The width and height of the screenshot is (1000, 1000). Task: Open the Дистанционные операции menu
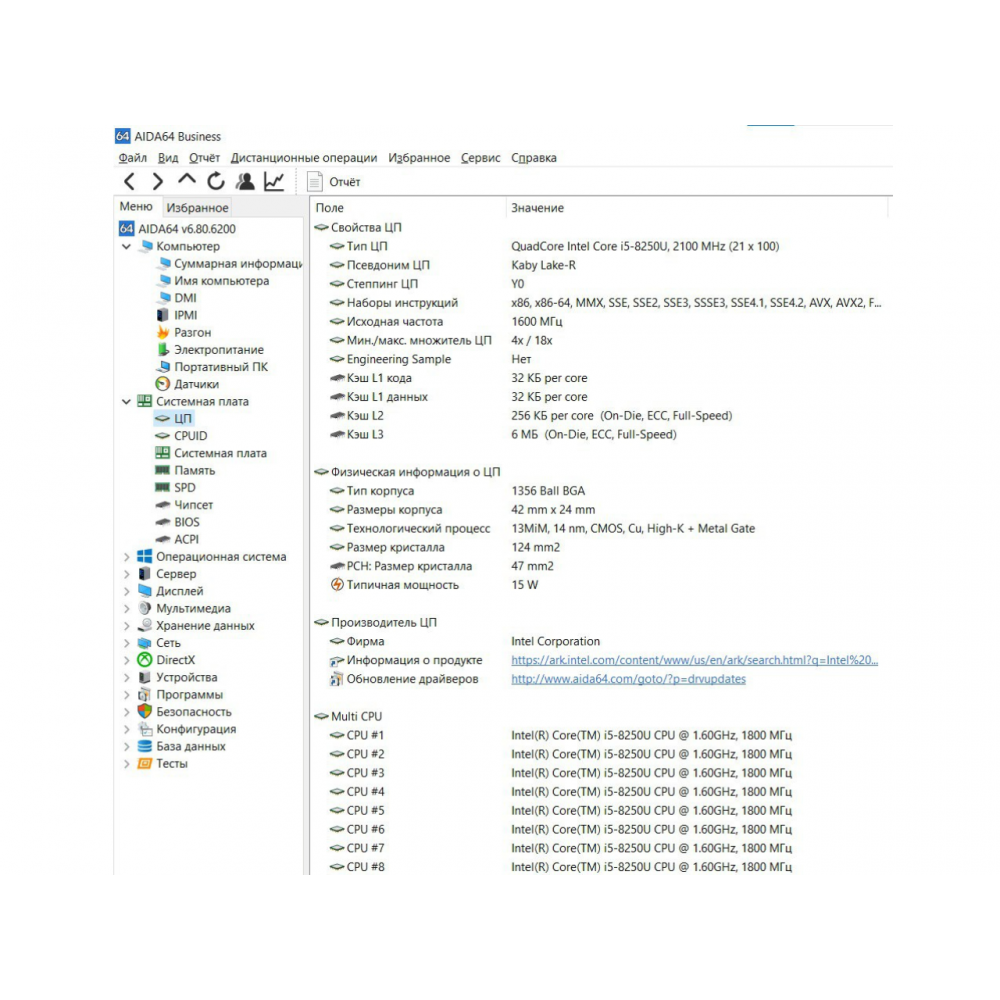point(304,158)
